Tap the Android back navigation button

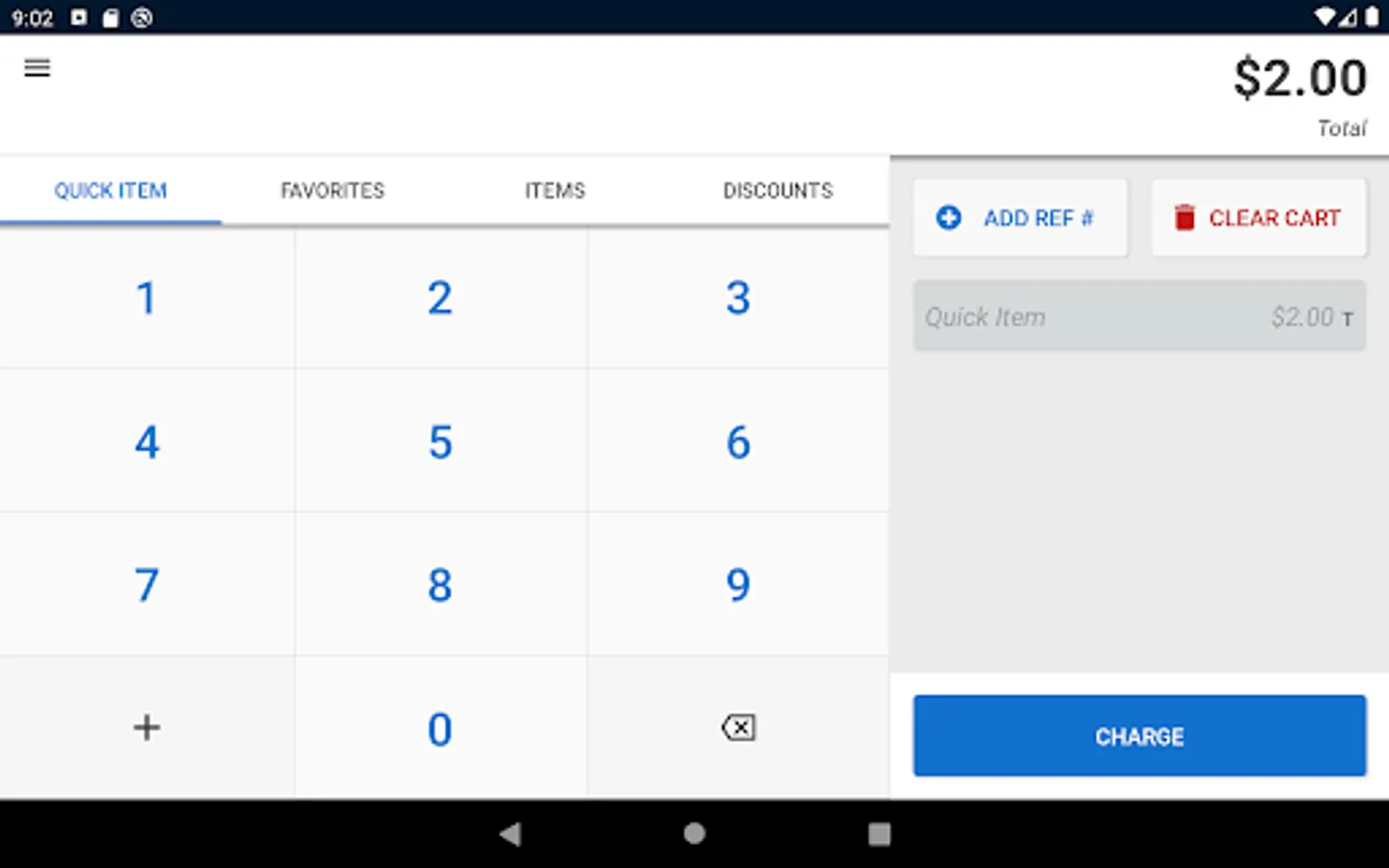tap(510, 834)
